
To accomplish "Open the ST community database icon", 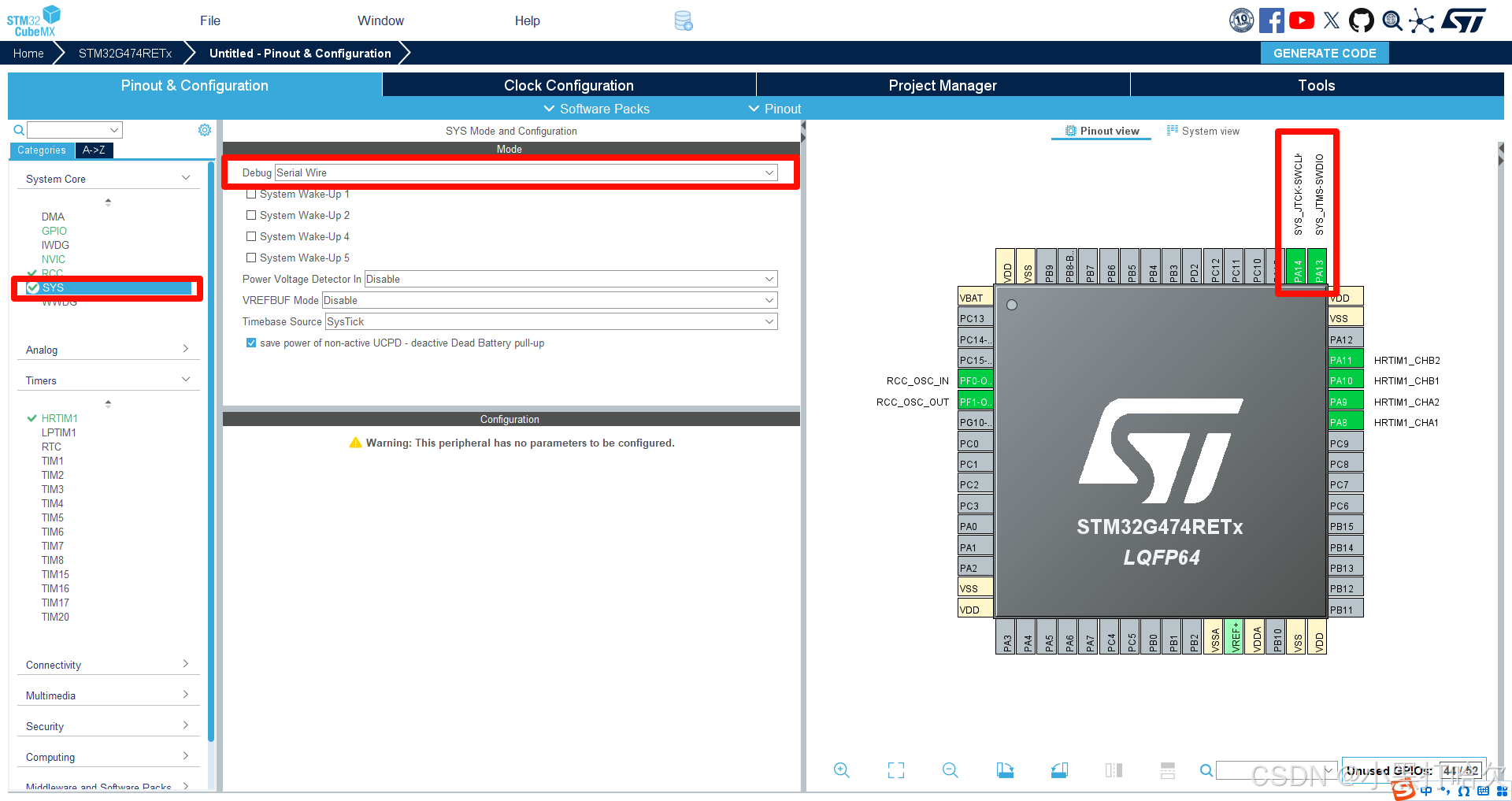I will tap(684, 21).
